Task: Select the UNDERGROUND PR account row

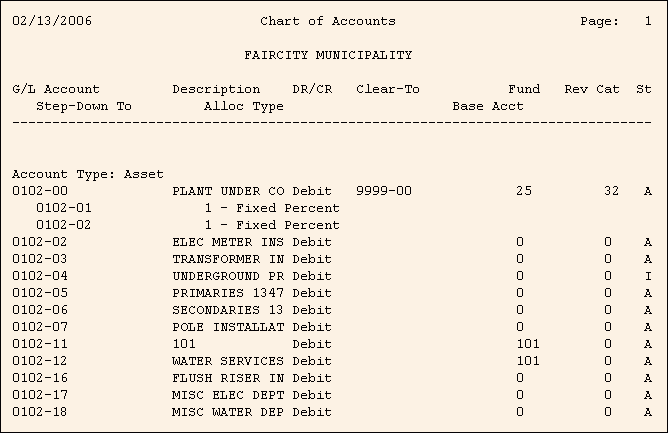Action: (229, 276)
